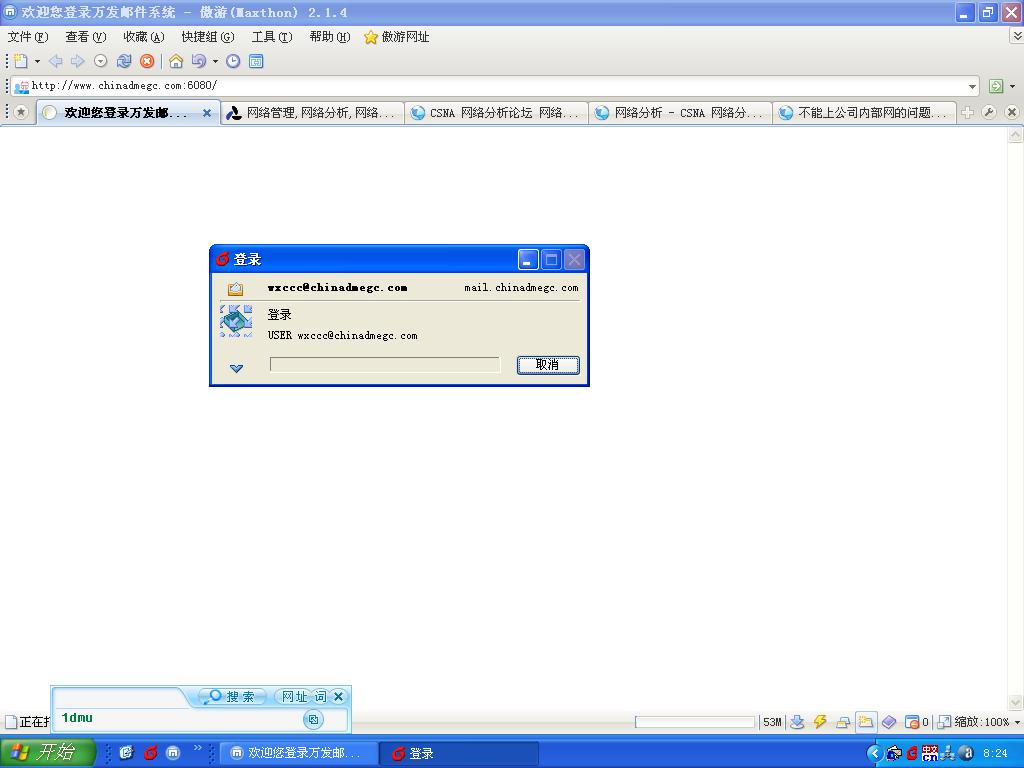Click the 搜索 button in input popup
1024x768 pixels.
point(232,697)
